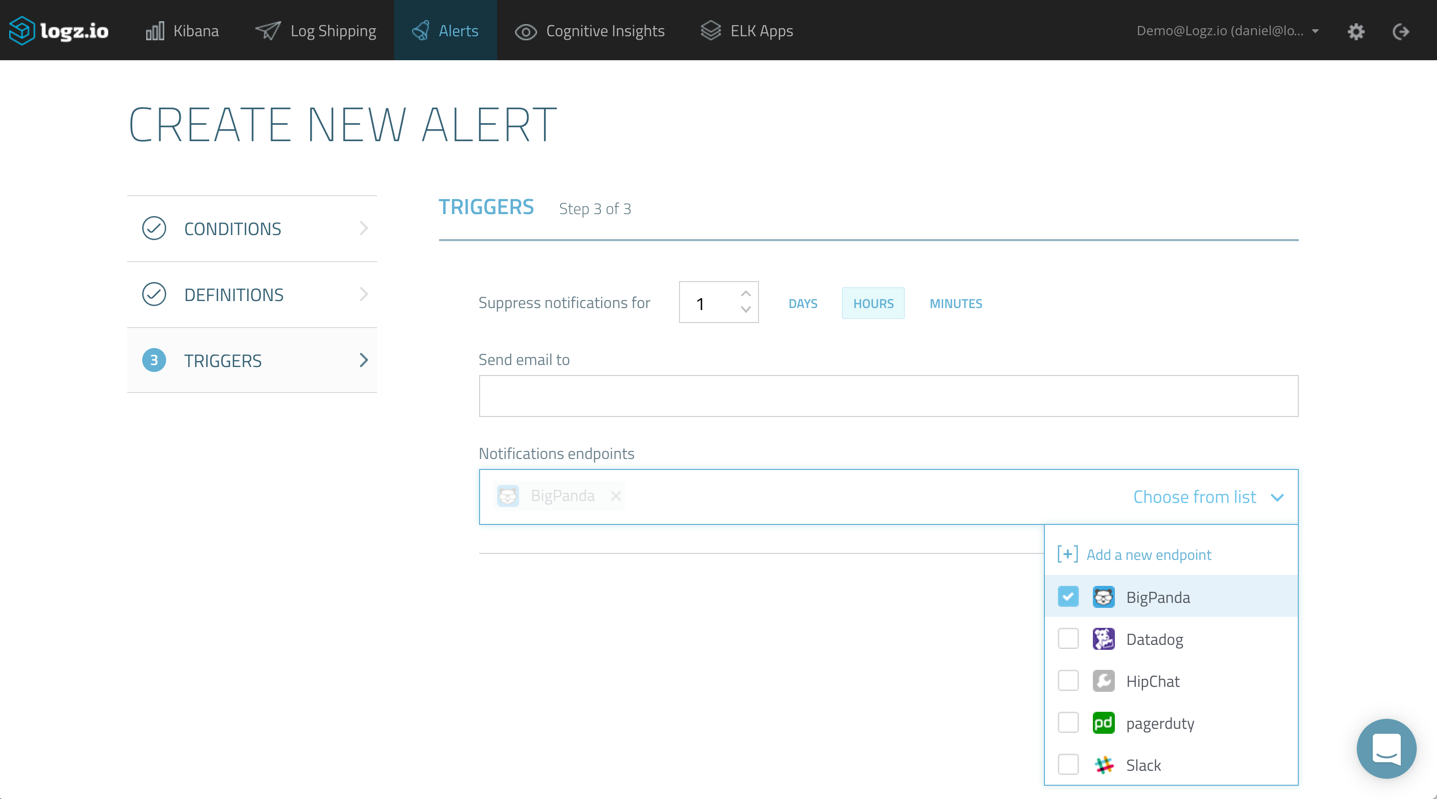Viewport: 1437px width, 799px height.
Task: Select BigPanda from endpoint list
Action: [x=1171, y=597]
